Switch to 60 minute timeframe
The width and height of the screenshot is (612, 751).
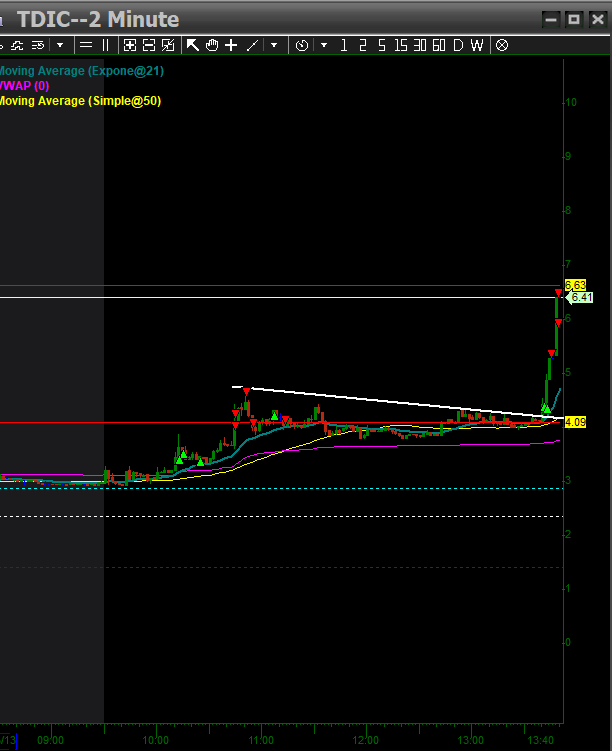point(439,46)
